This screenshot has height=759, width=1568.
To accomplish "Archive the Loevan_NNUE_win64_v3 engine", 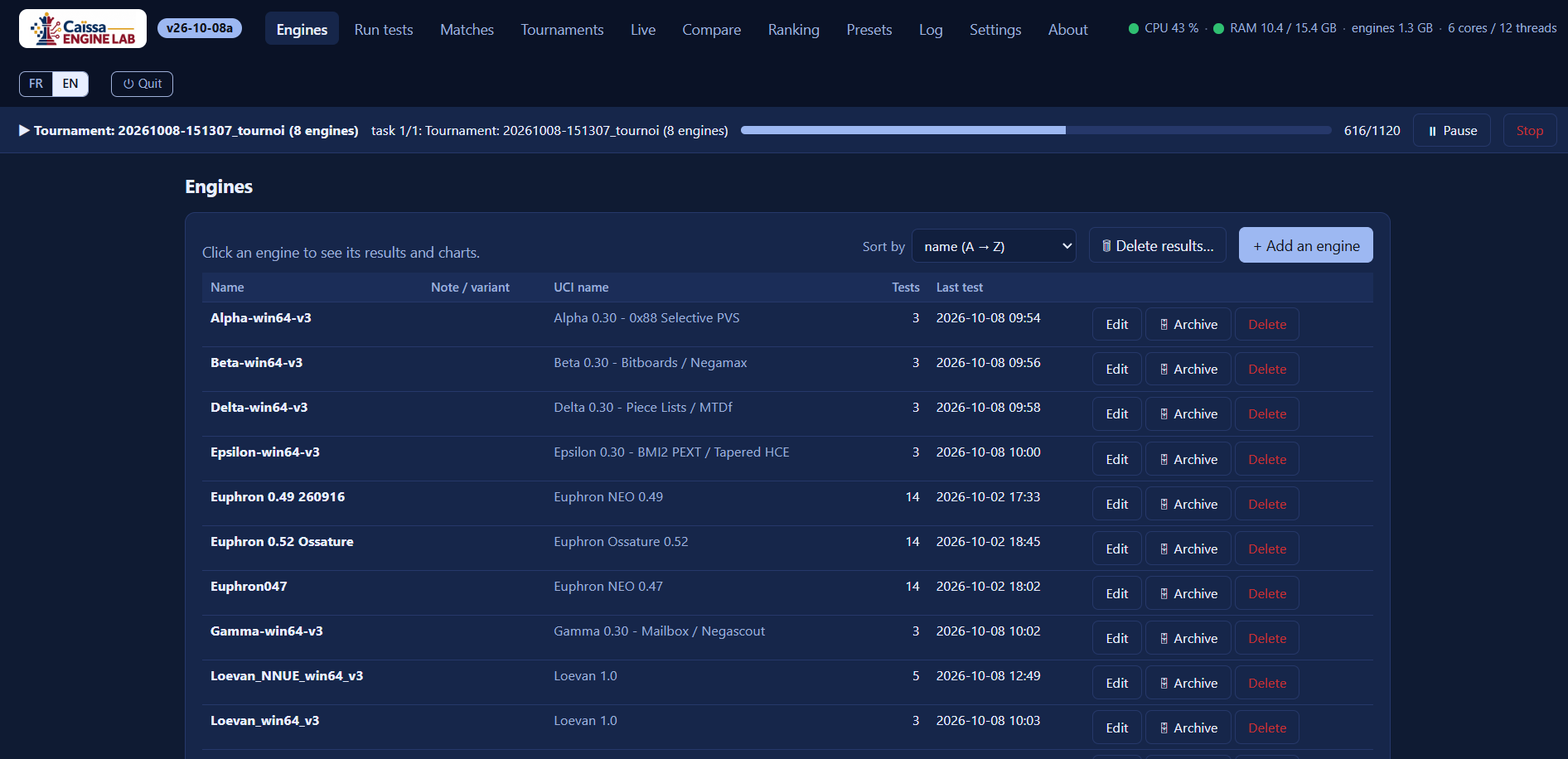I will [1188, 683].
